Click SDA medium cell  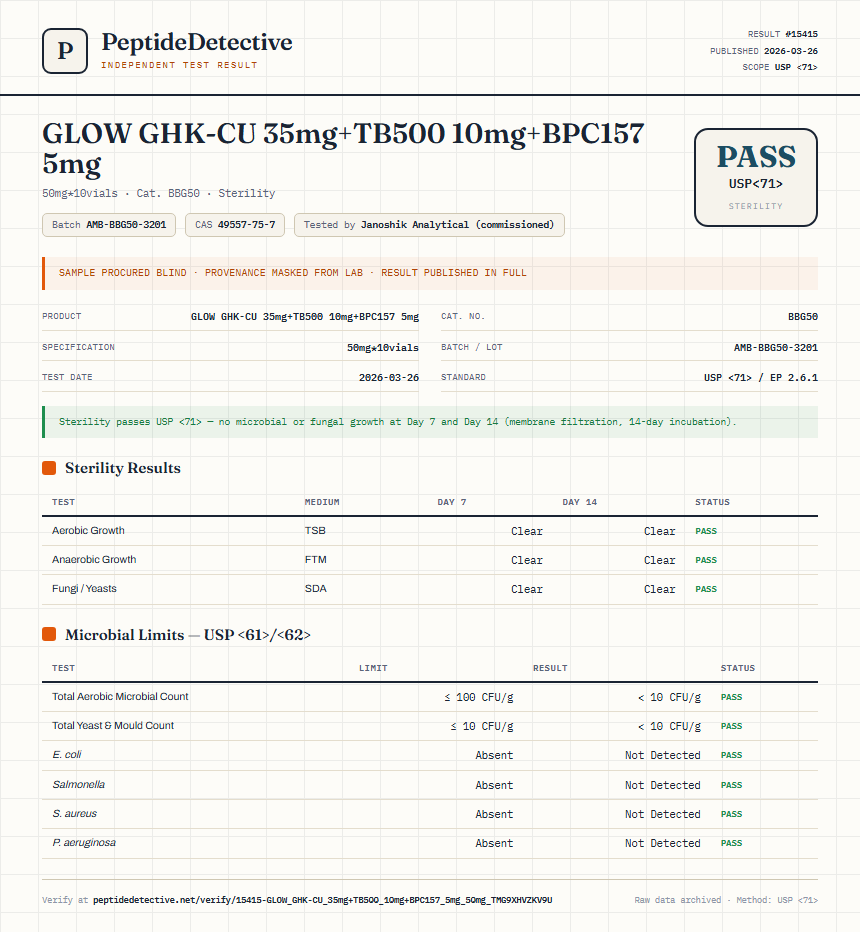click(316, 589)
